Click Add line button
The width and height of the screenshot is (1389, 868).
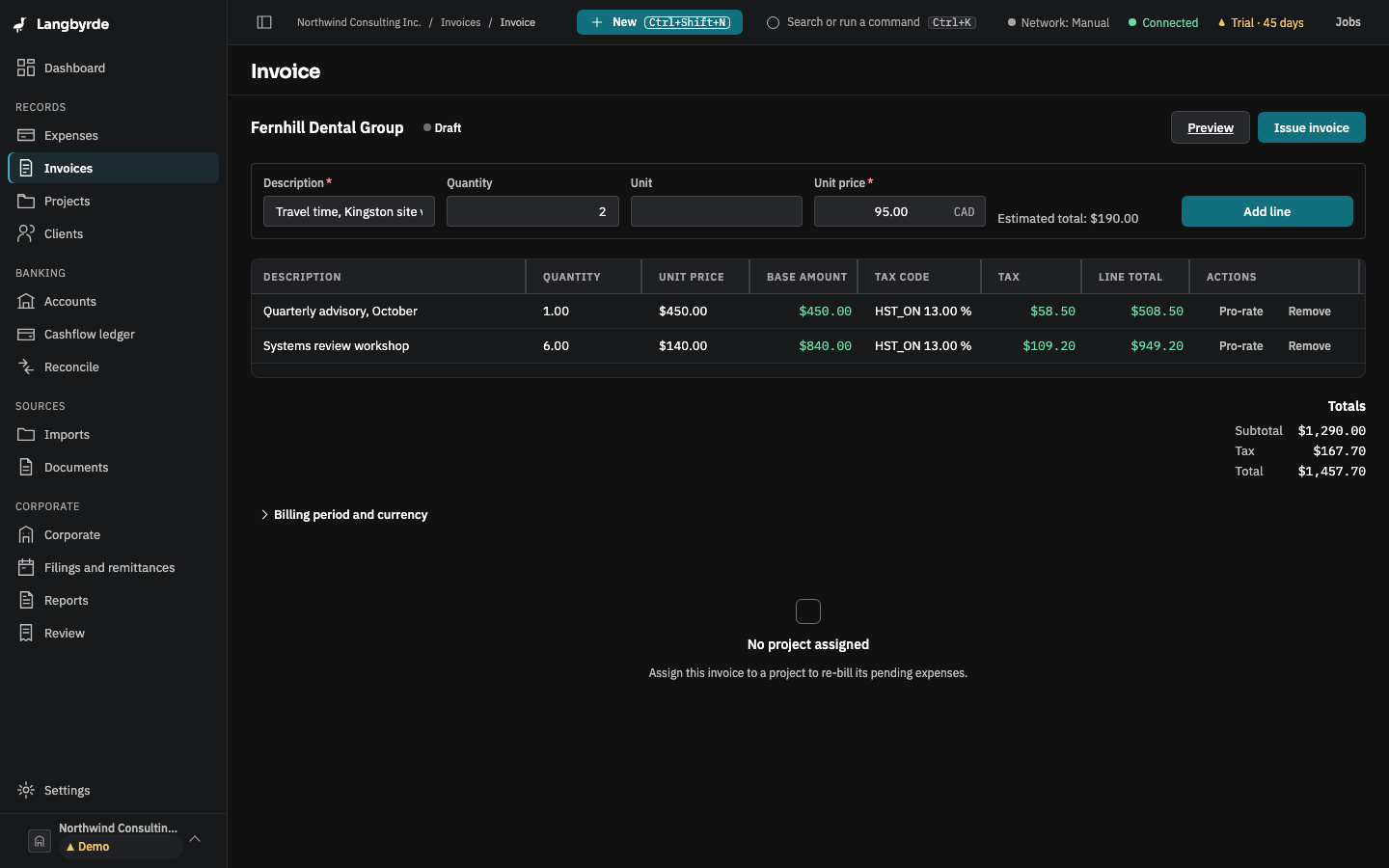1267,211
